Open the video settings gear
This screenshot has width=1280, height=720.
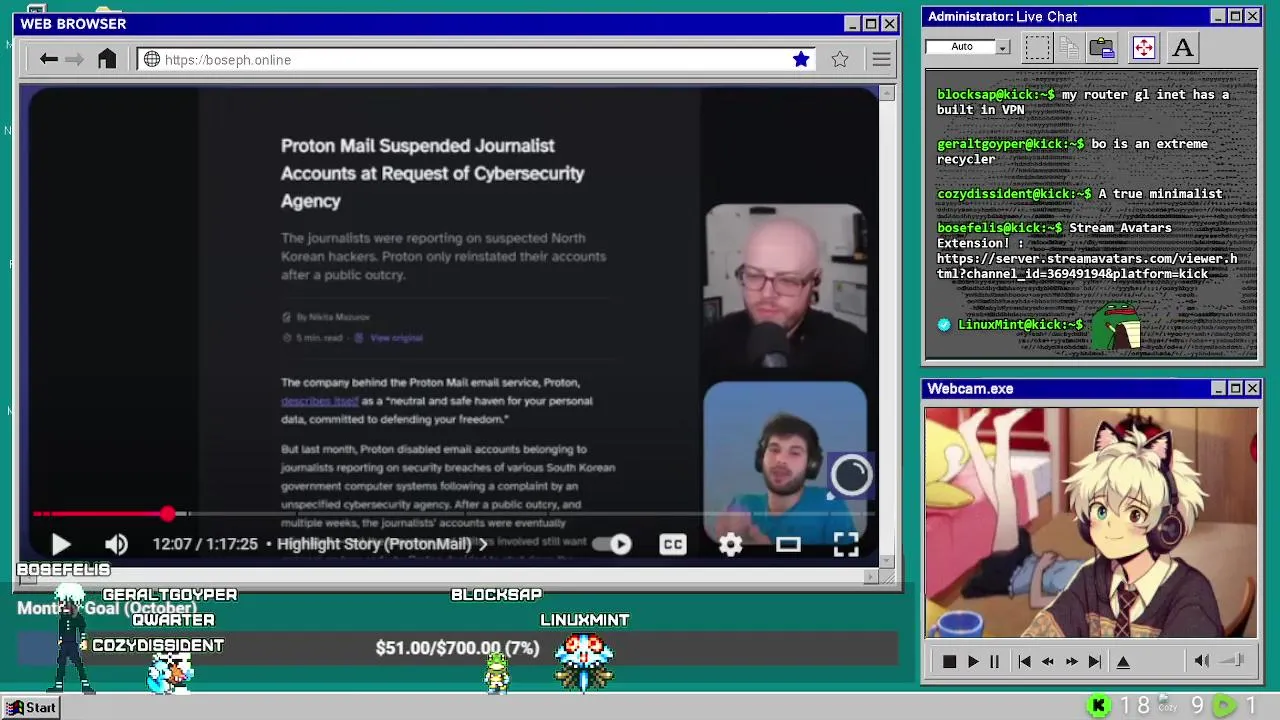pos(731,544)
